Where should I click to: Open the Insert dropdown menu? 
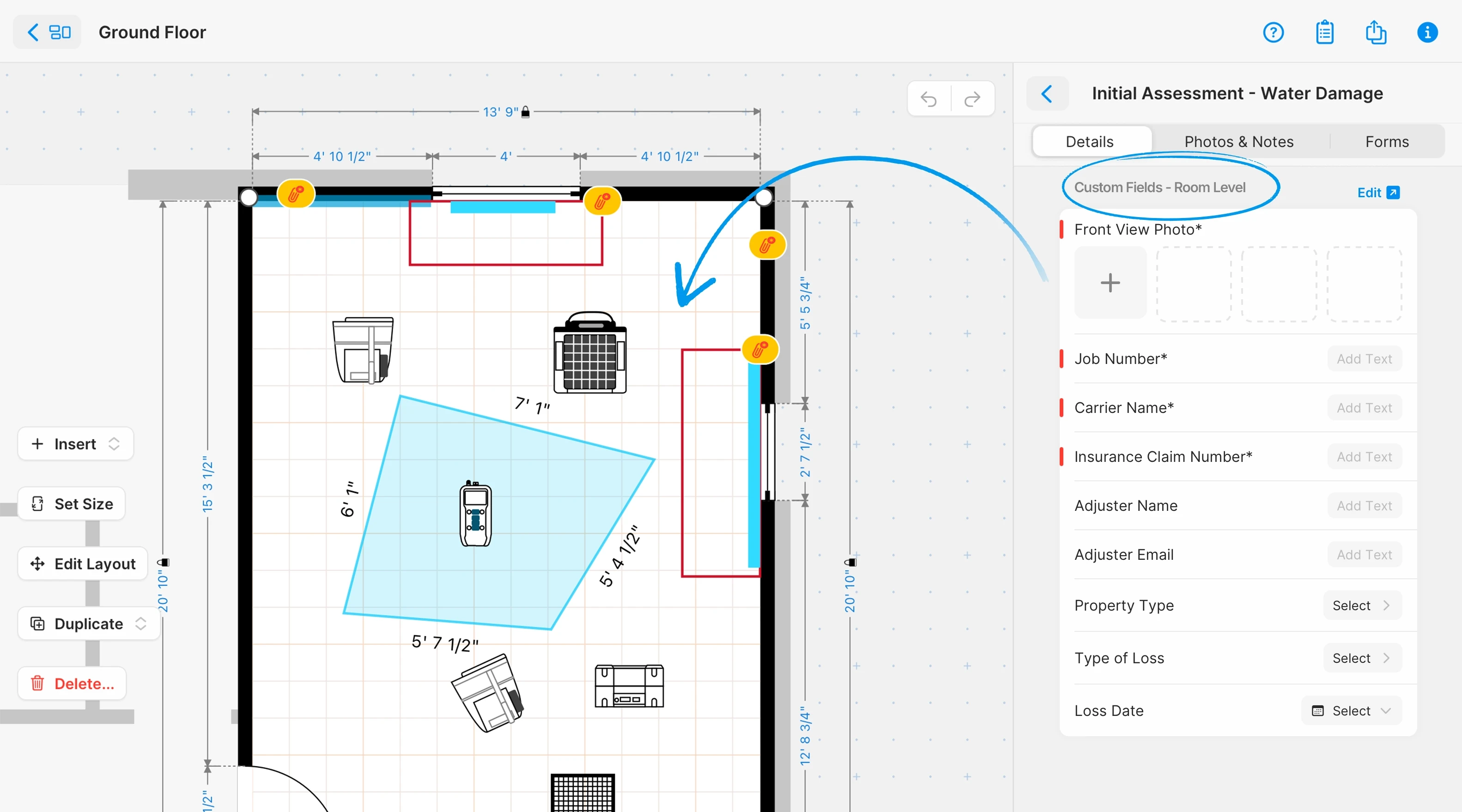[75, 444]
